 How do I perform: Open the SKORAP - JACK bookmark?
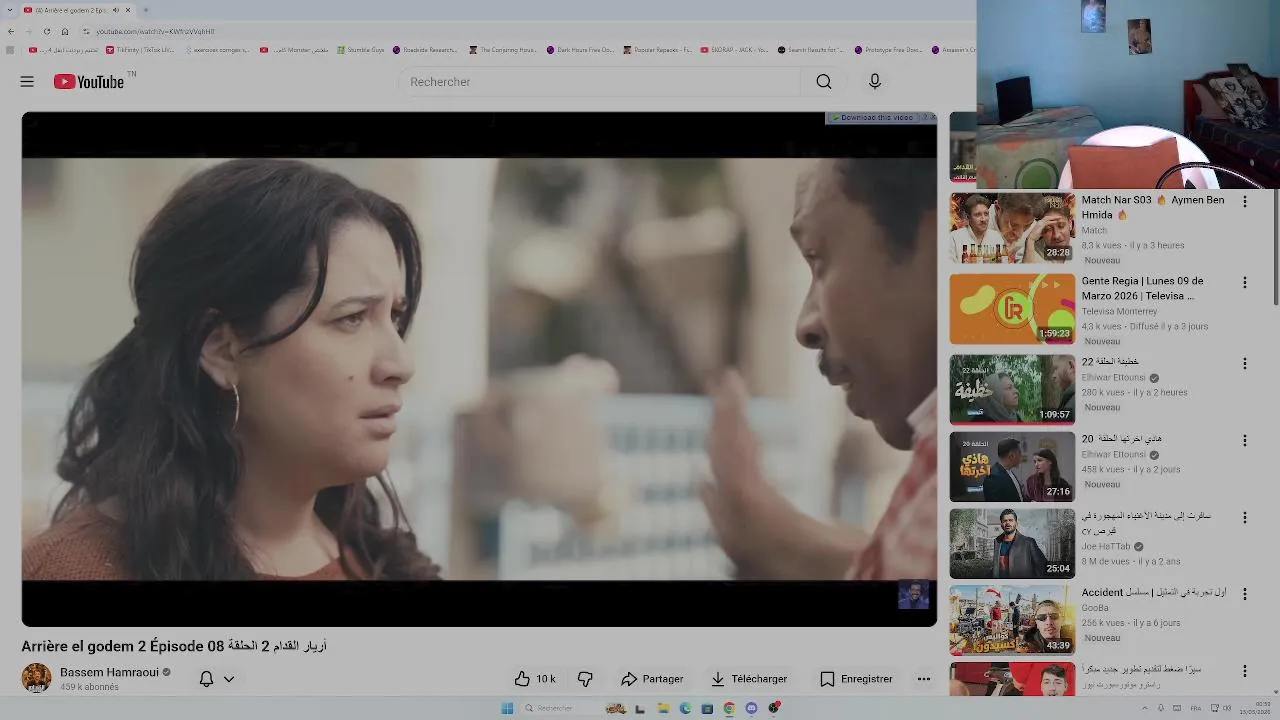(x=734, y=49)
